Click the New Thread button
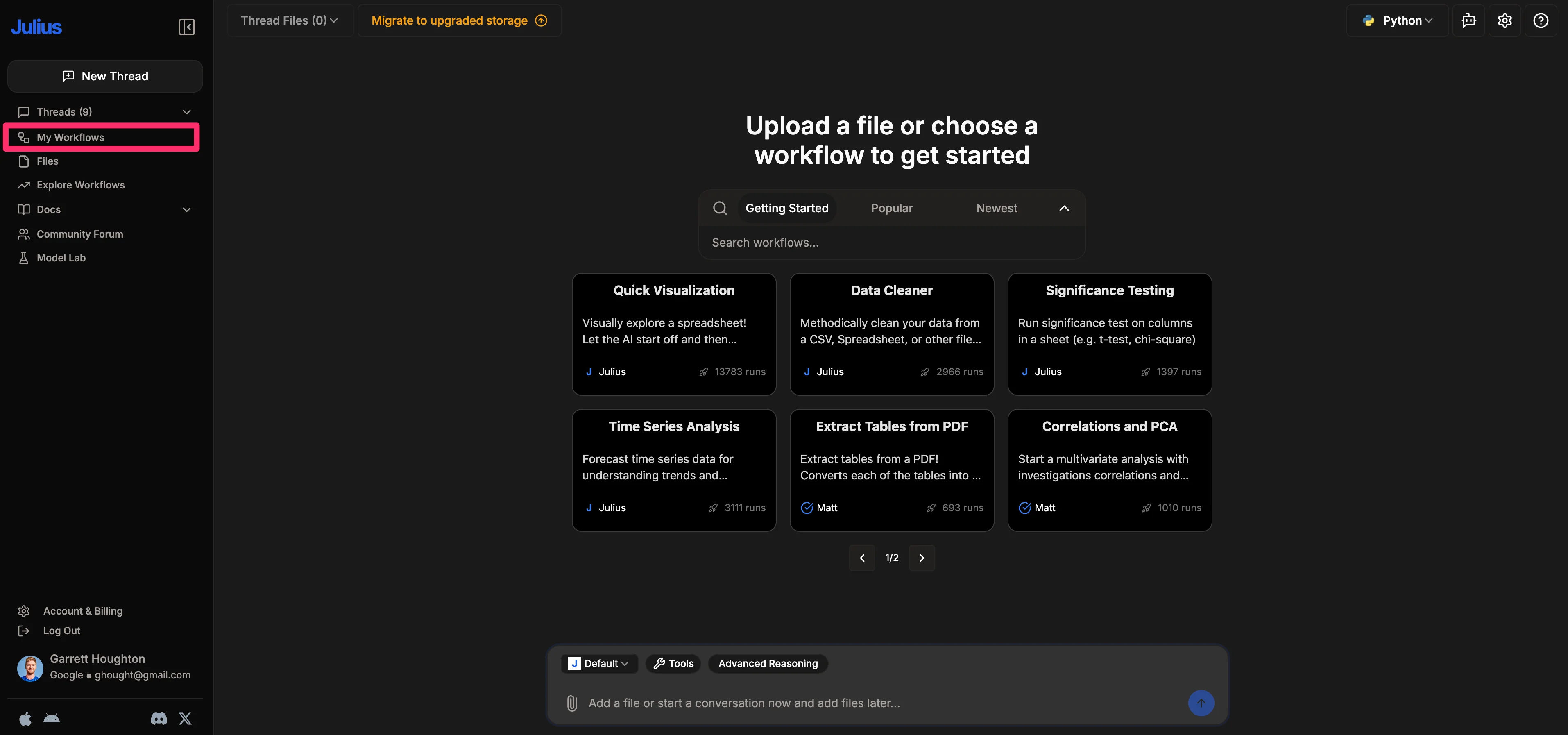Image resolution: width=1568 pixels, height=735 pixels. point(105,76)
